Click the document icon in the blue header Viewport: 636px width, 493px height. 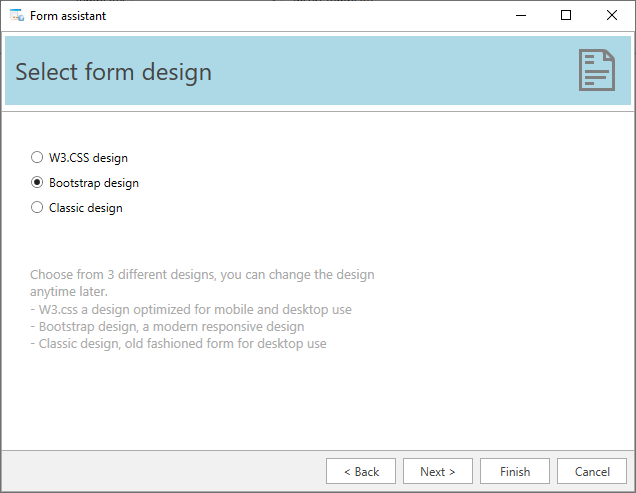pyautogui.click(x=597, y=70)
